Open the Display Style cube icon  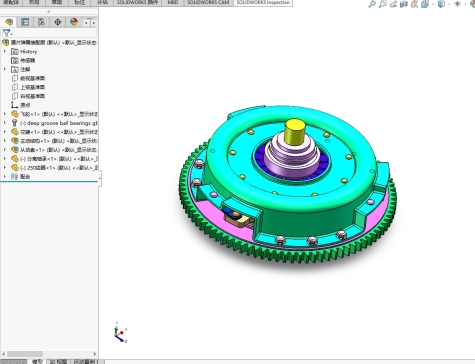441,4
